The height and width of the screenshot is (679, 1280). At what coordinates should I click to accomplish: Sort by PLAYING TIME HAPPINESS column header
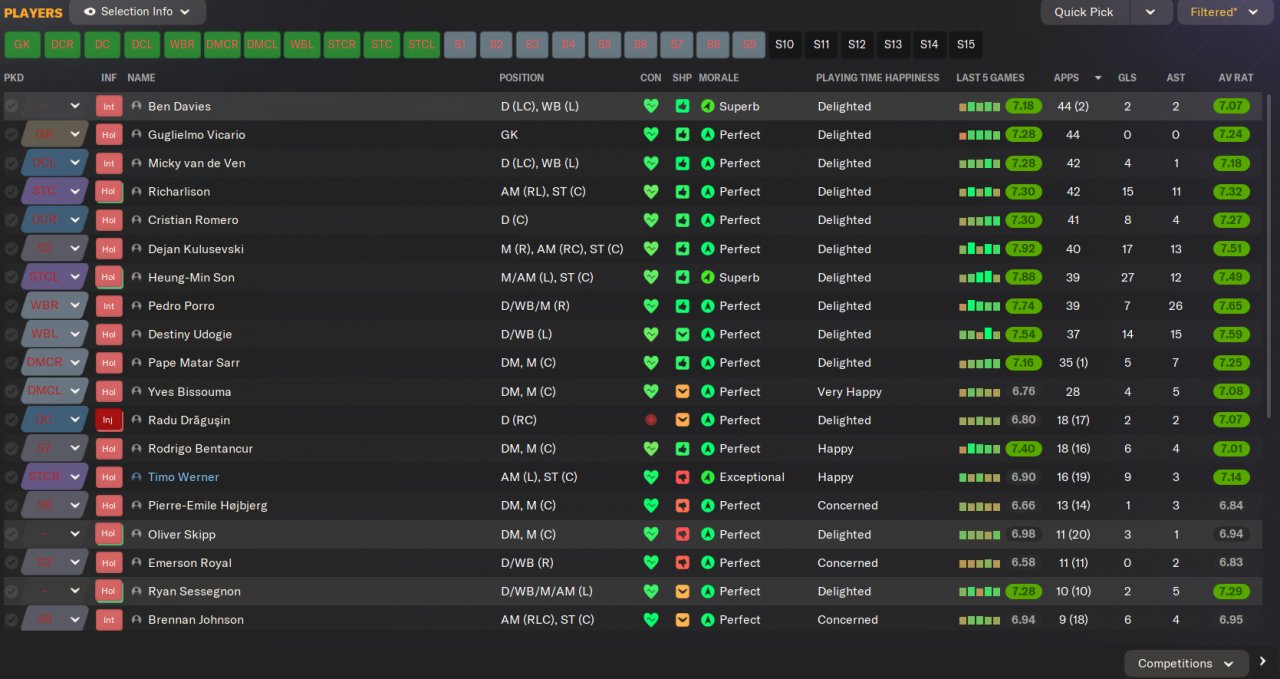click(878, 77)
